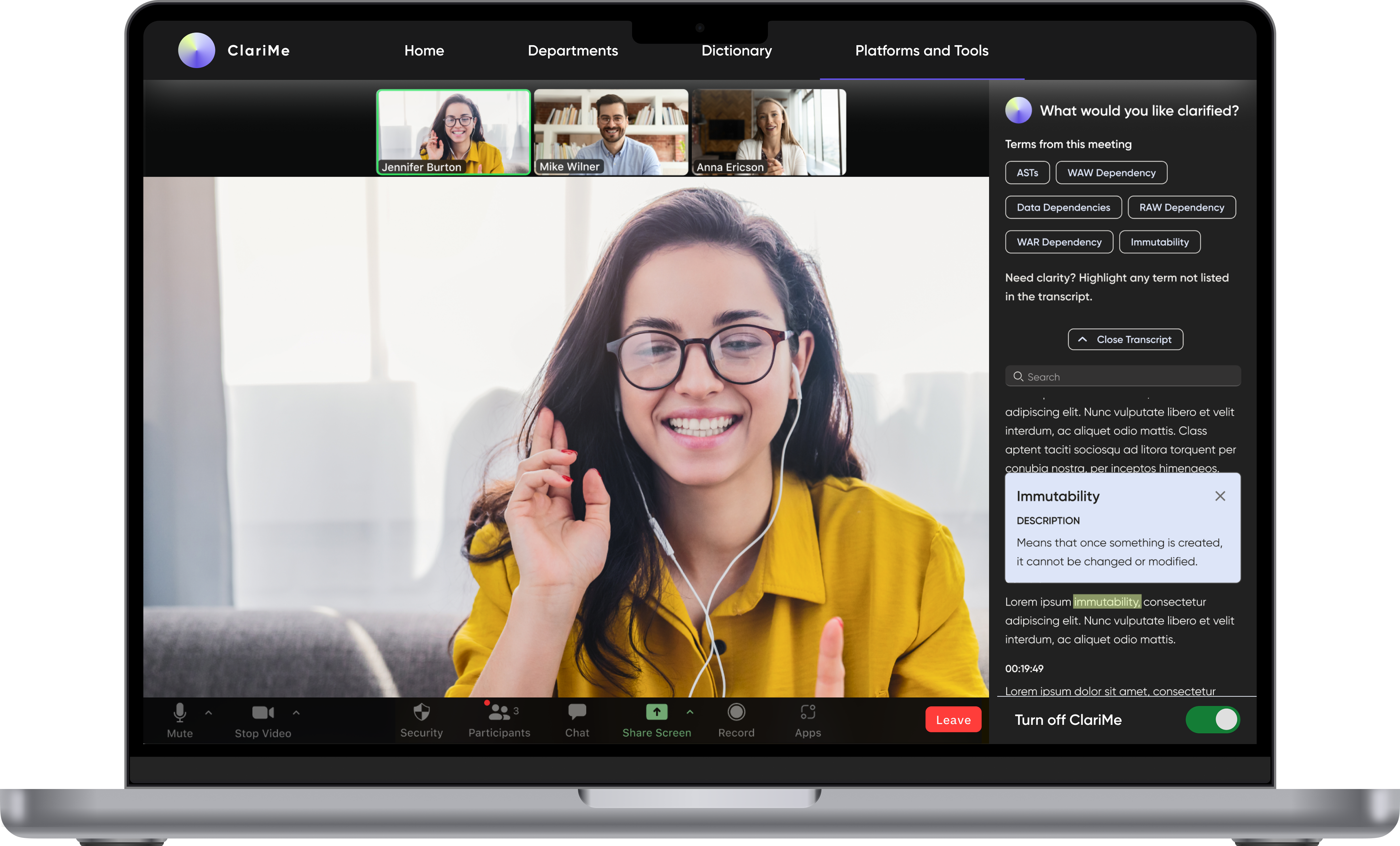Turn off the ClariMe toggle
Viewport: 1400px width, 846px height.
coord(1212,719)
